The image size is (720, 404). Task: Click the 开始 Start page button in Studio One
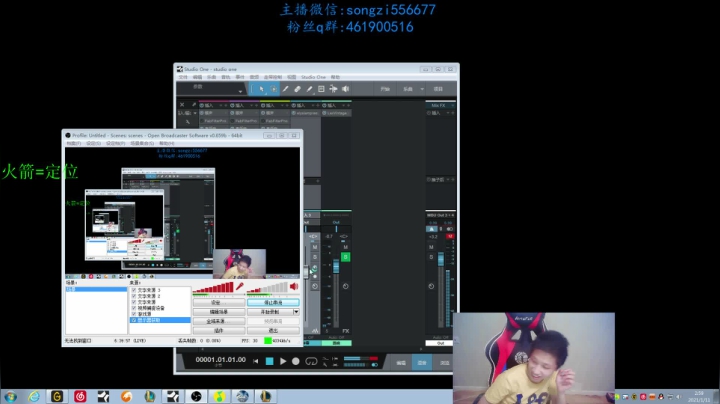click(x=385, y=89)
